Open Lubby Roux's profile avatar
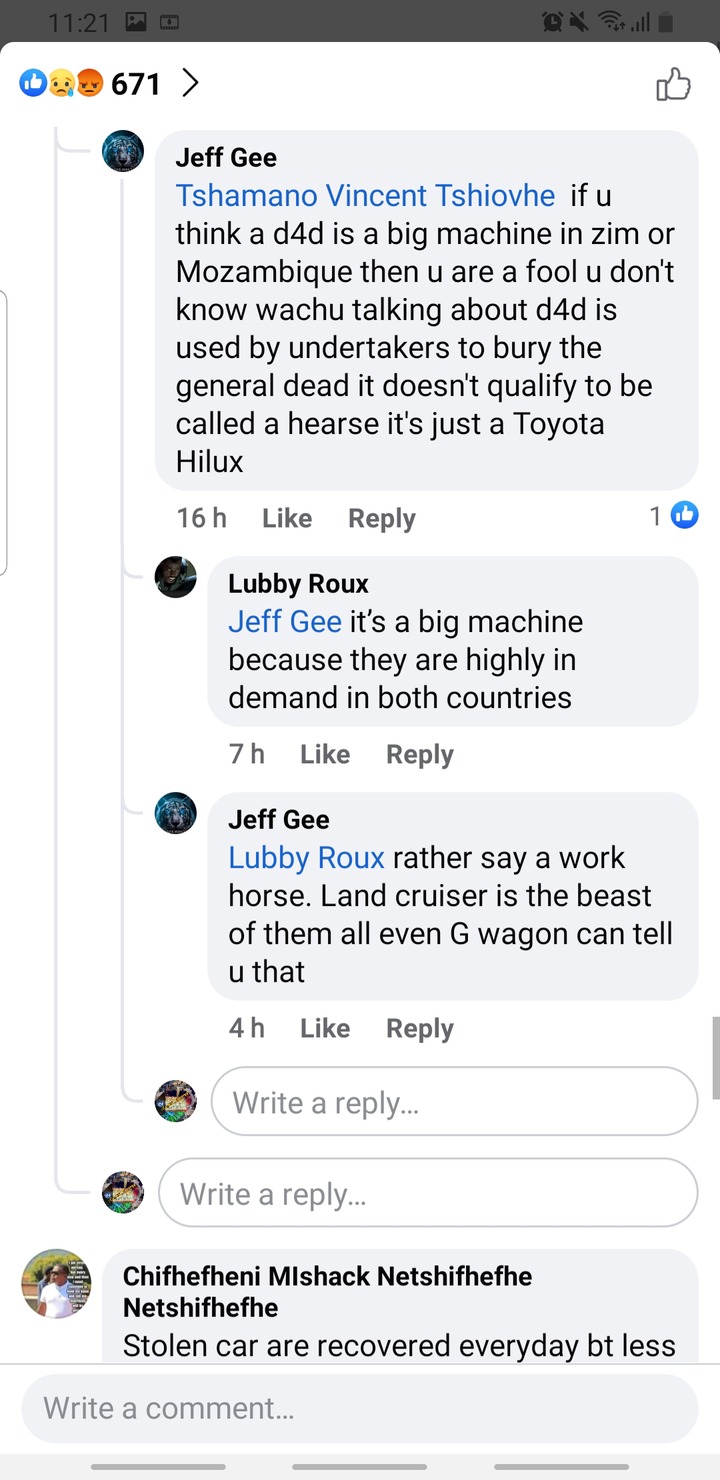720x1480 pixels. (x=176, y=577)
